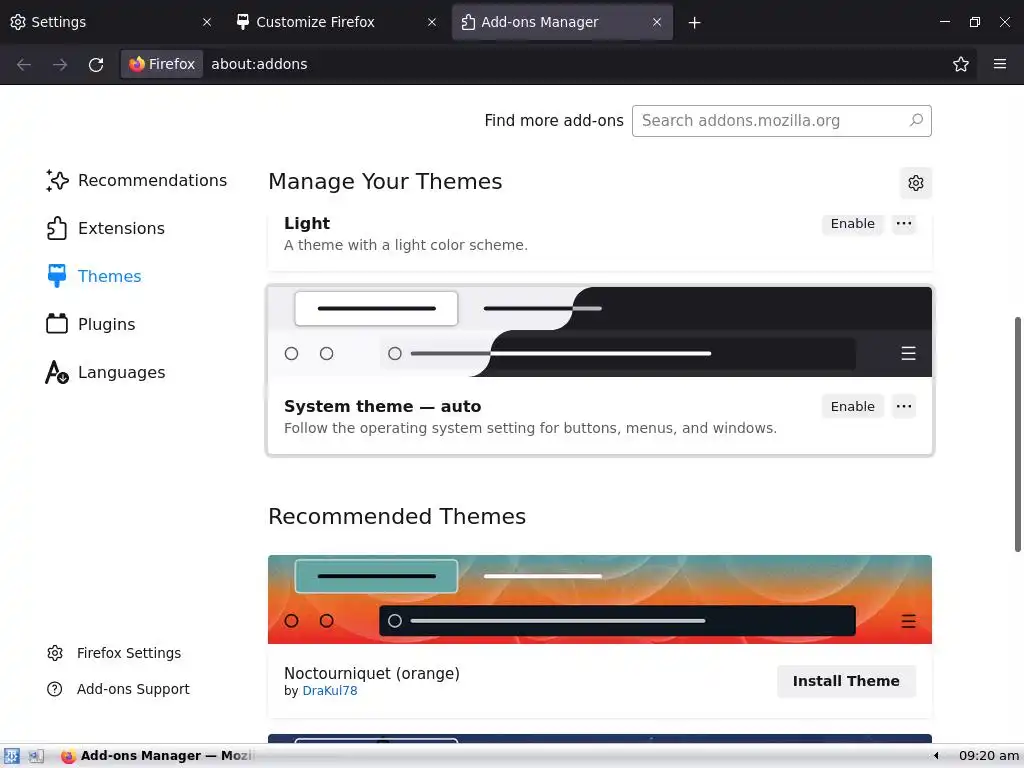1024x768 pixels.
Task: Click the vertical page scrollbar
Action: pyautogui.click(x=1017, y=434)
